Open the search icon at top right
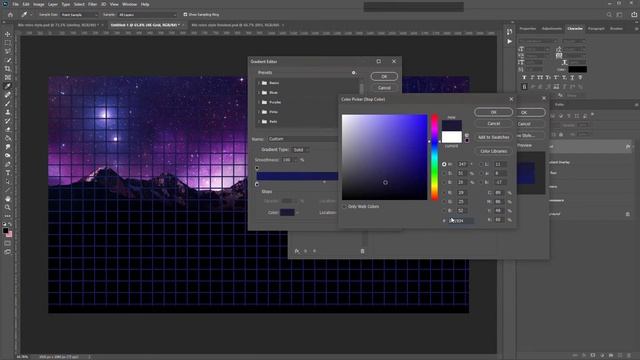640x360 pixels. [x=609, y=15]
